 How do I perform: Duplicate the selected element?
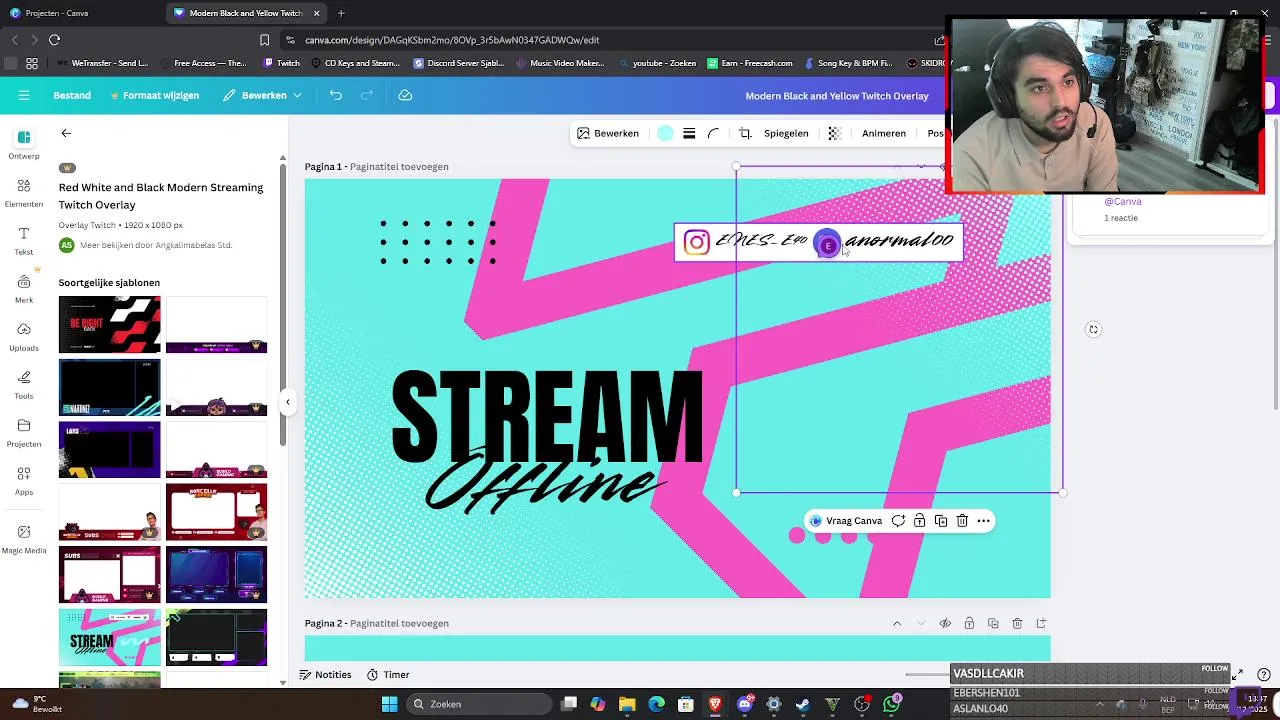pos(941,521)
